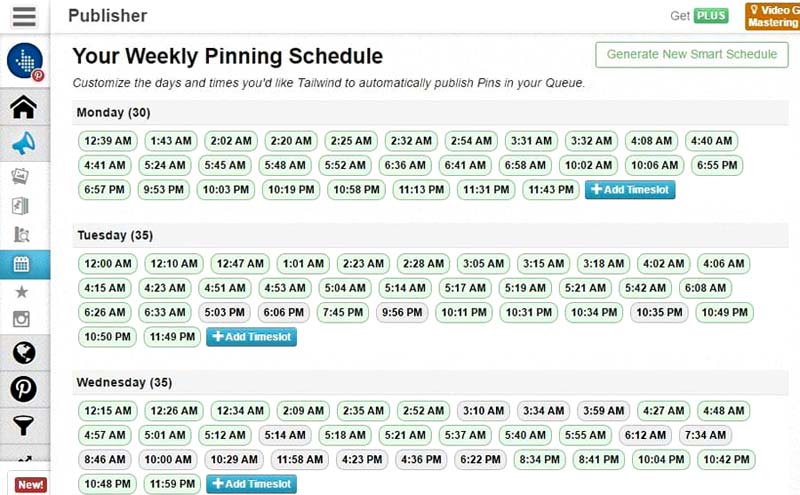Select the Wednesday 11:59 PM timeslot
The height and width of the screenshot is (495, 800).
click(x=172, y=484)
